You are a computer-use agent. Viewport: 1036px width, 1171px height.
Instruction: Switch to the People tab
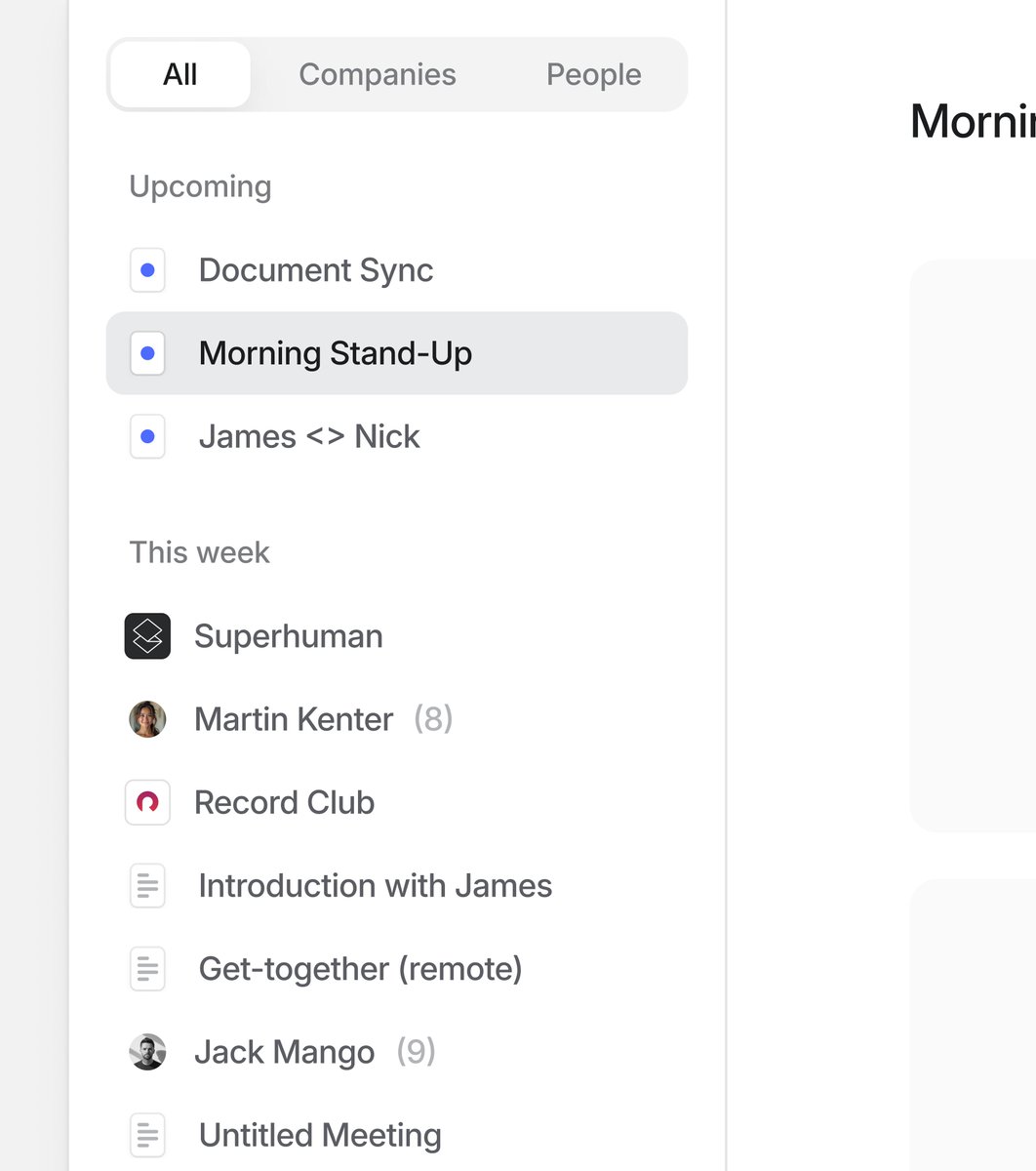[x=593, y=74]
